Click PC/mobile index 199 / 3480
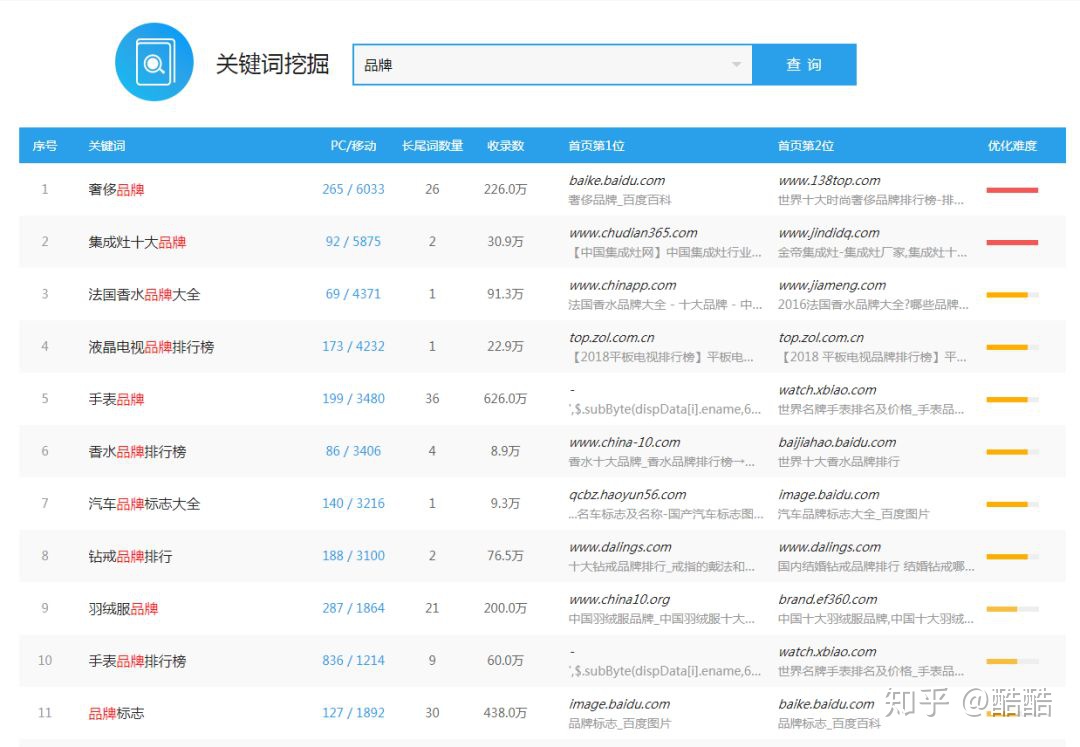The width and height of the screenshot is (1080, 747). (353, 399)
